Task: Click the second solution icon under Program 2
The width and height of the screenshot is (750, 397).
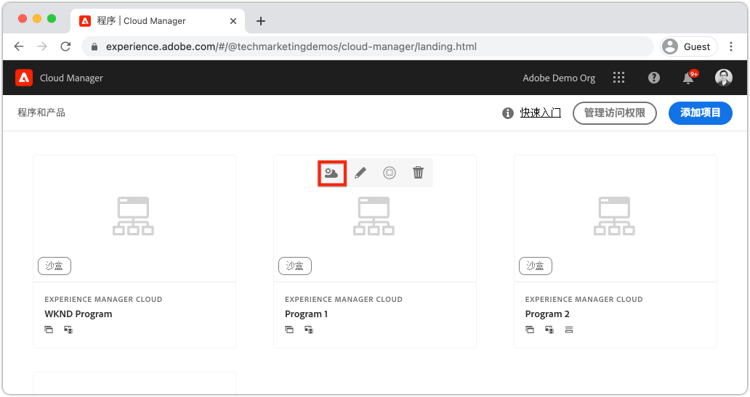Action: (x=549, y=330)
